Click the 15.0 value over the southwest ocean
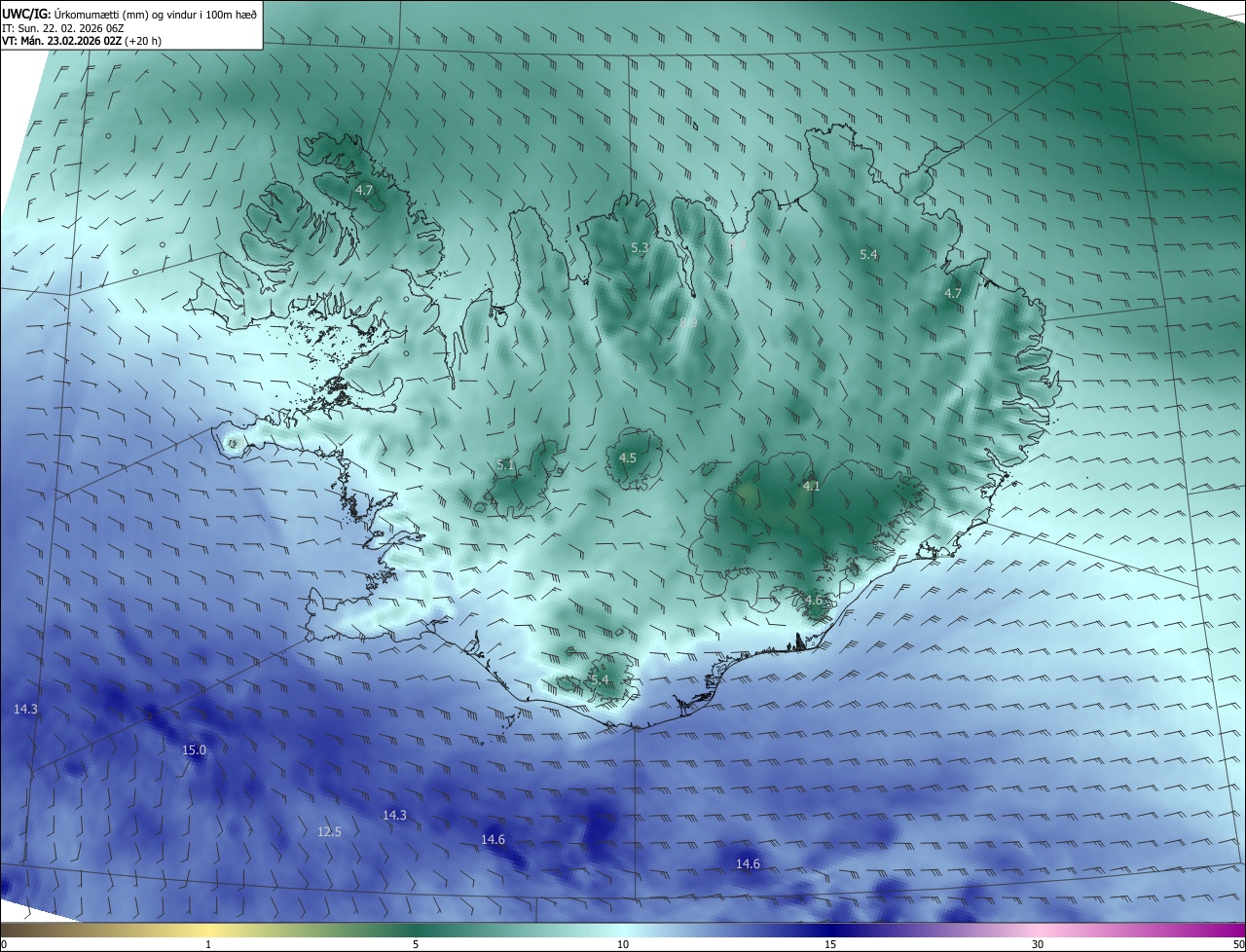The height and width of the screenshot is (952, 1246). 194,750
